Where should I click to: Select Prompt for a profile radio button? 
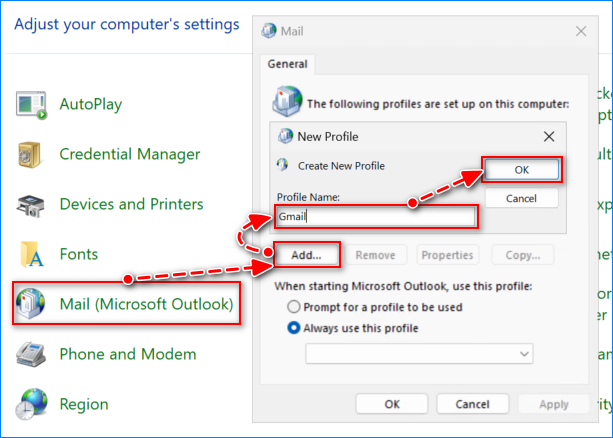(294, 306)
